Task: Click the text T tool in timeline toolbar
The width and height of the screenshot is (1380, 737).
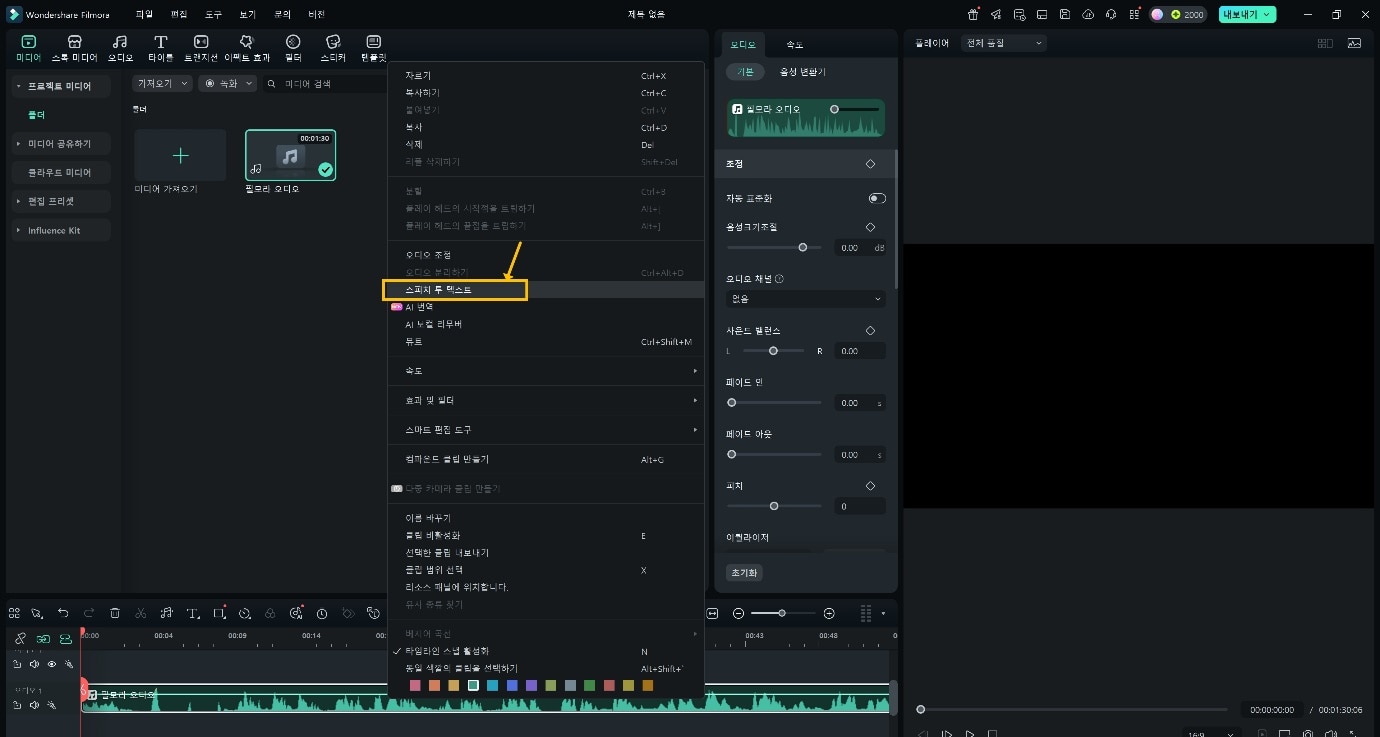Action: coord(193,613)
